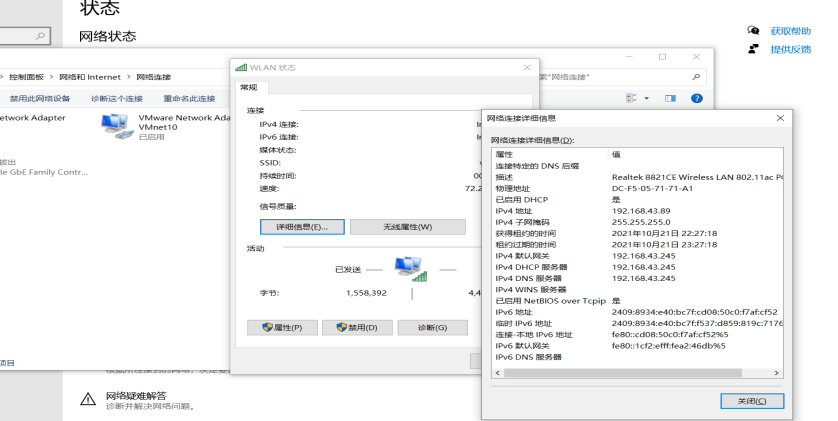838x421 pixels.
Task: Run 诊断(G) in WLAN status dialog
Action: tap(432, 328)
